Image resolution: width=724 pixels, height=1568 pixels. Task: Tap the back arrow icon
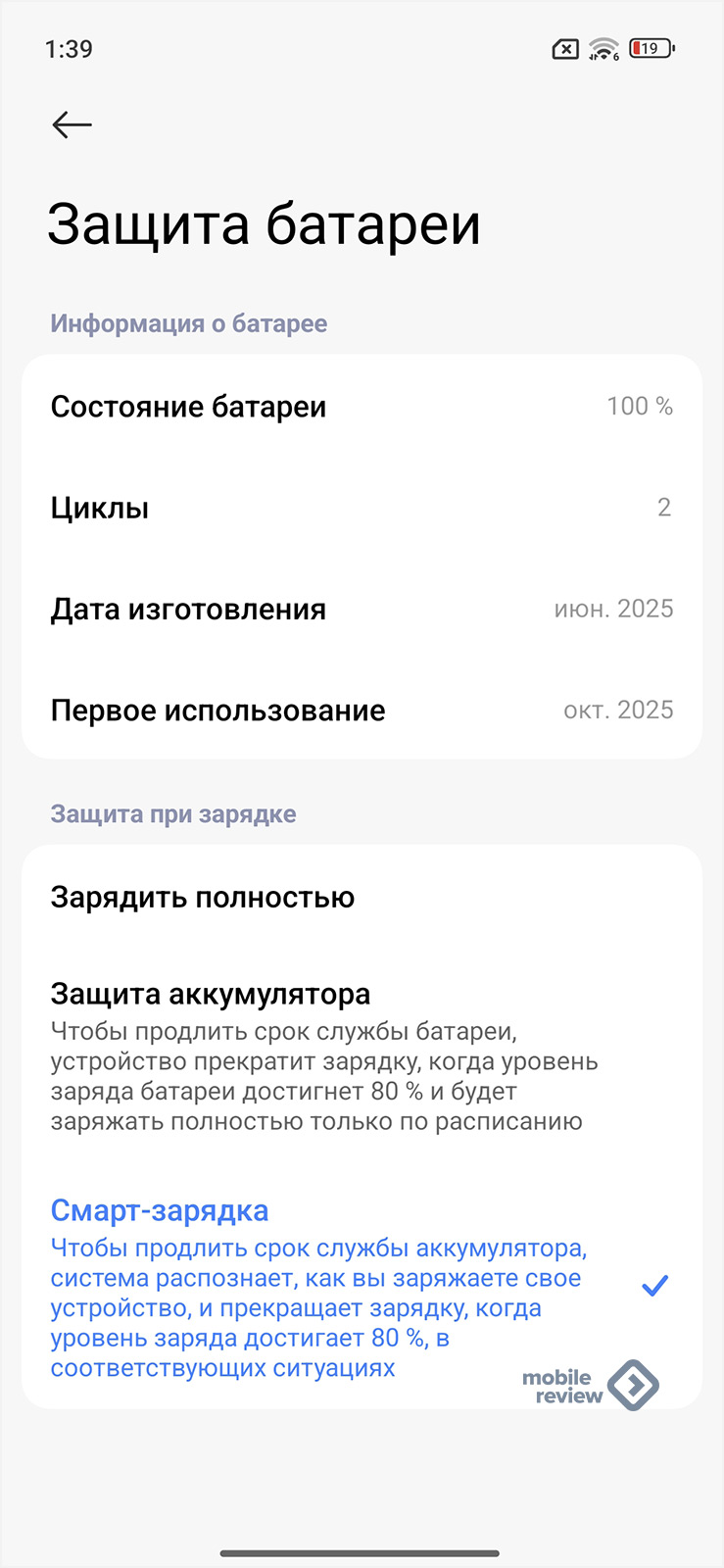point(72,124)
